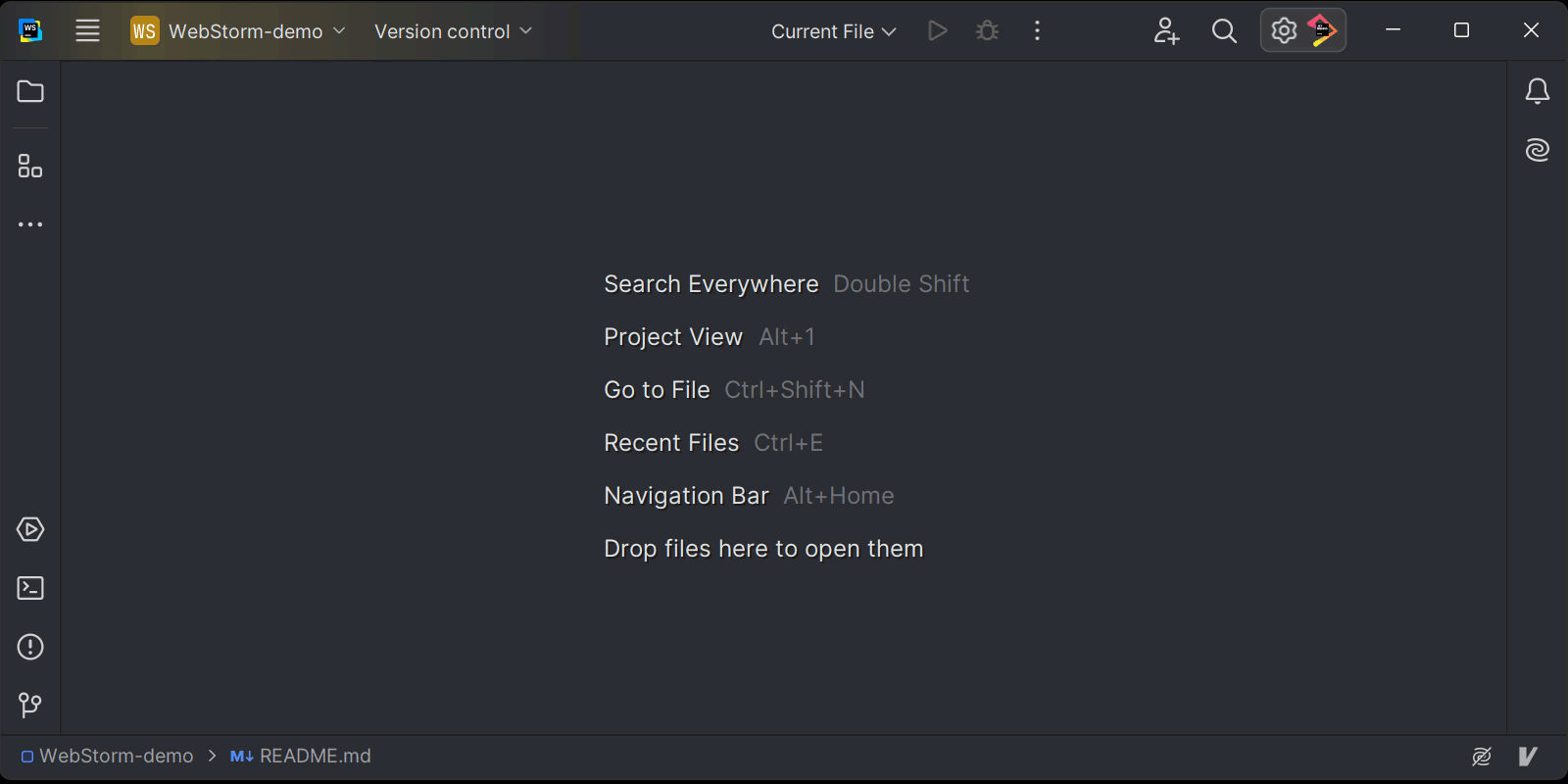Open the Problems tool window
Screen dimensions: 1568x784
point(29,647)
